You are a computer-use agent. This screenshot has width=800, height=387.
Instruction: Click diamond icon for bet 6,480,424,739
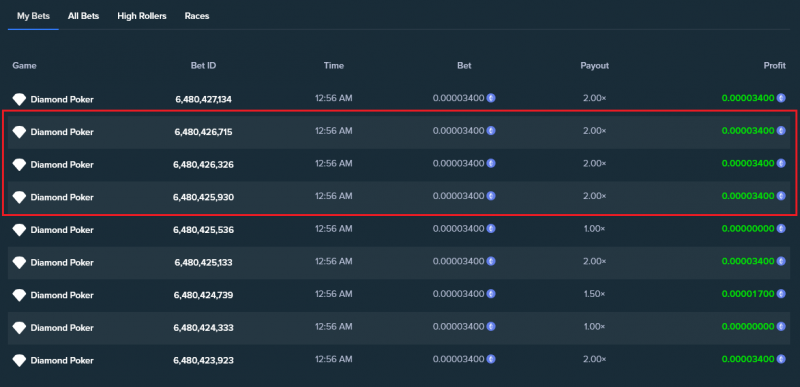coord(19,295)
